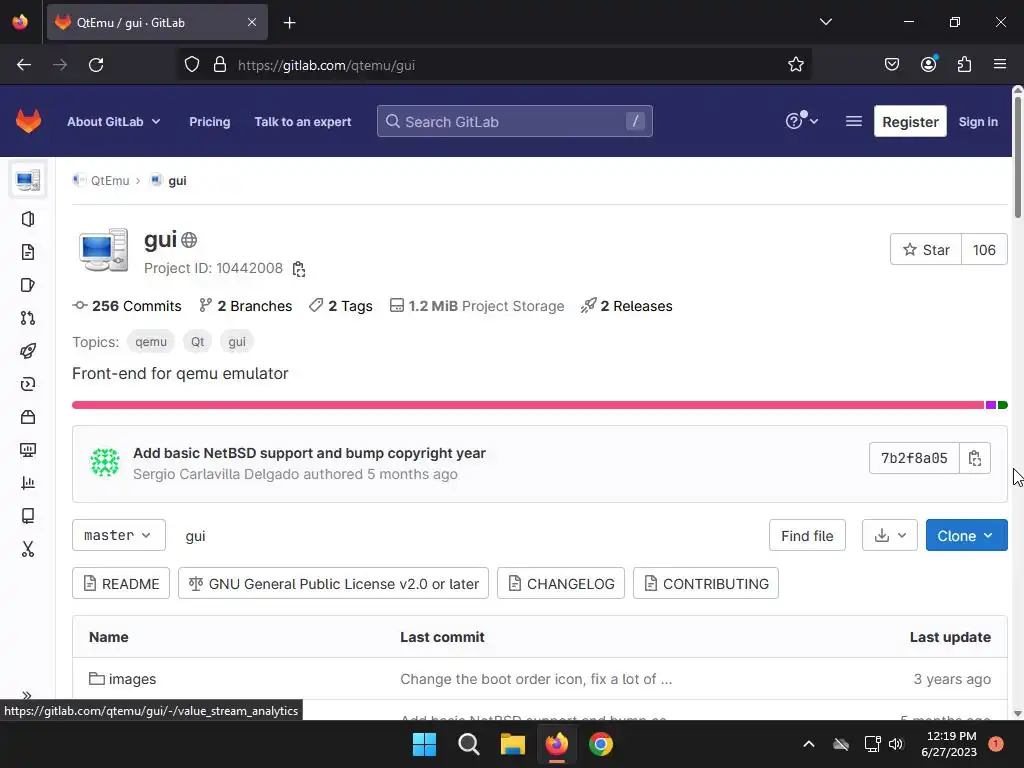Click the pink language bar segment
Viewport: 1024px width, 768px height.
point(528,405)
